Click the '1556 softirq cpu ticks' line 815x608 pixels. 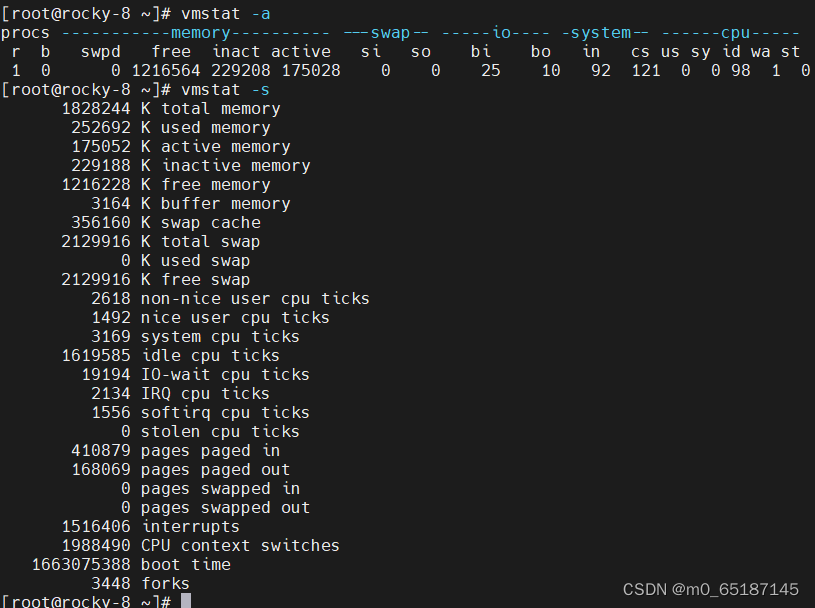(201, 413)
